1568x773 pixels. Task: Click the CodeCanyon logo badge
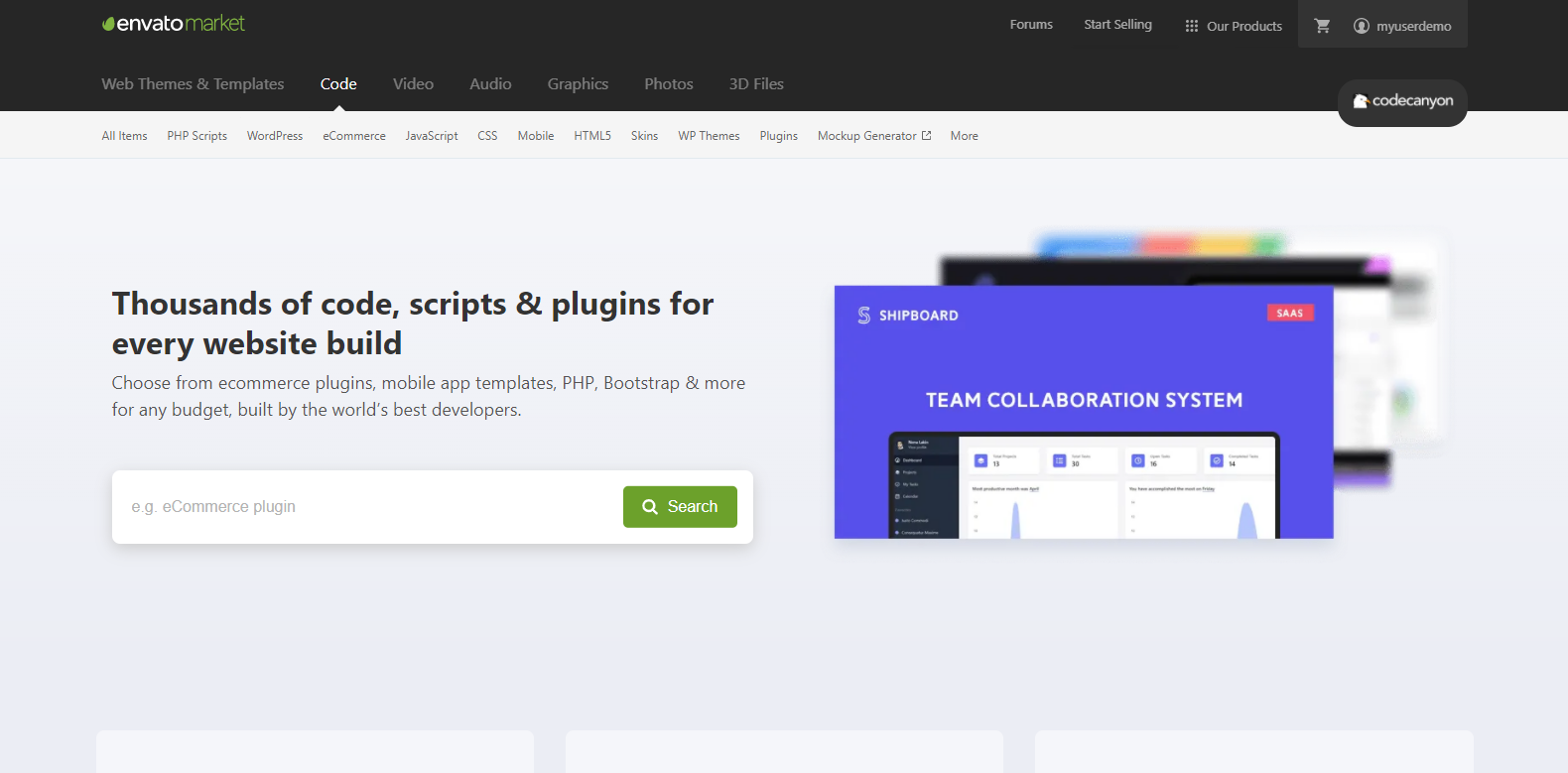1402,102
